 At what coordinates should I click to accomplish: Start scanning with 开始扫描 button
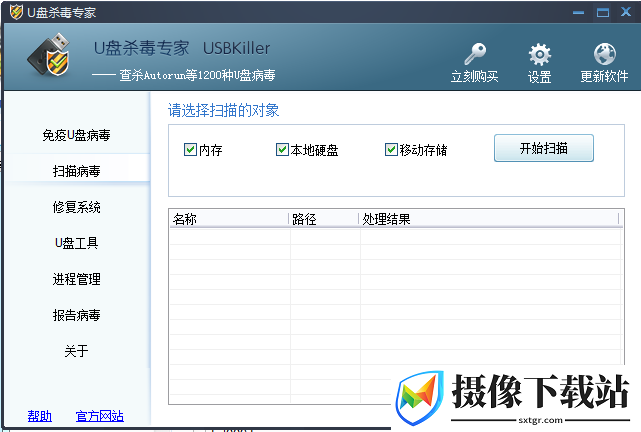click(x=544, y=148)
